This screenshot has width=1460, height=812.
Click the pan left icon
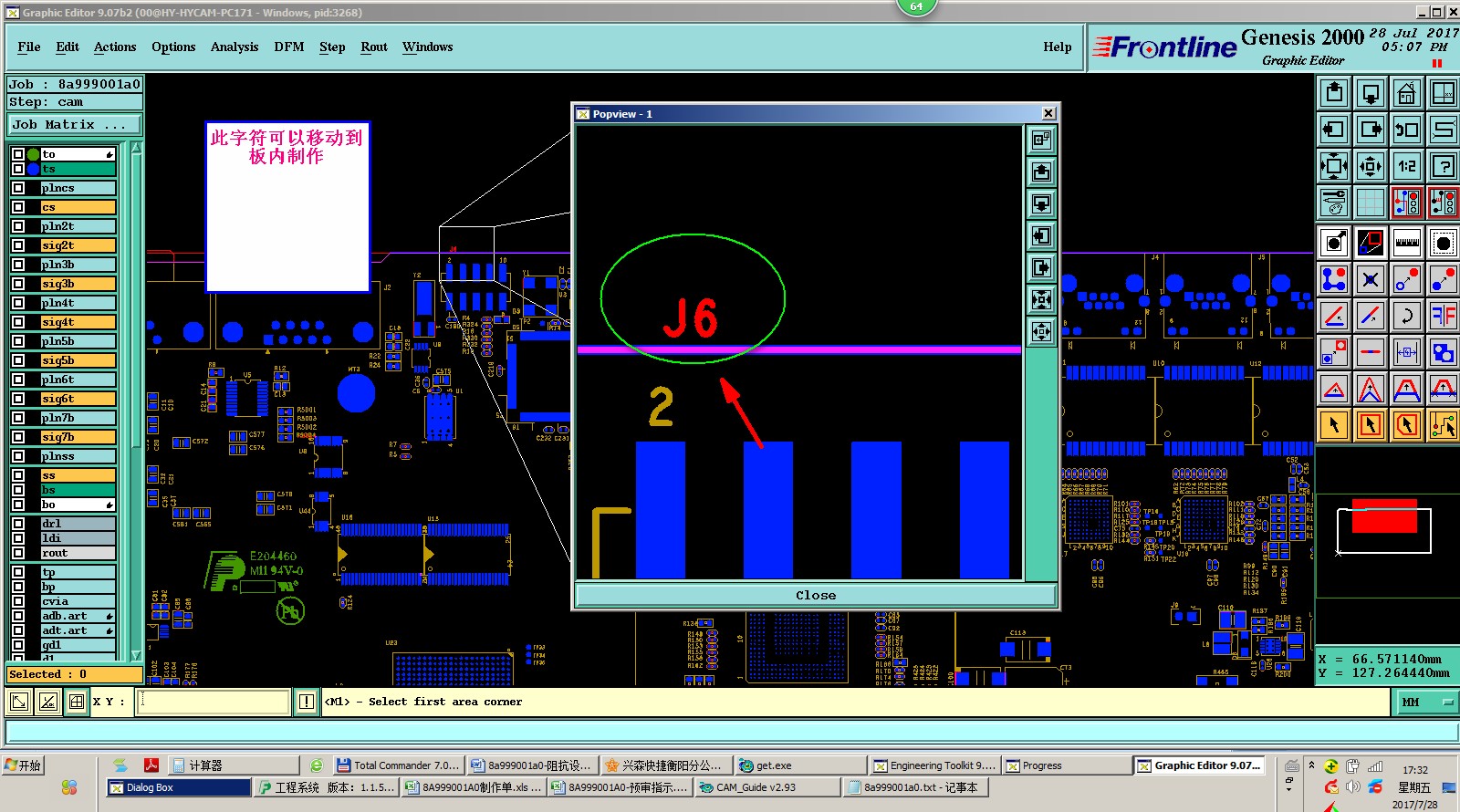coord(1334,130)
